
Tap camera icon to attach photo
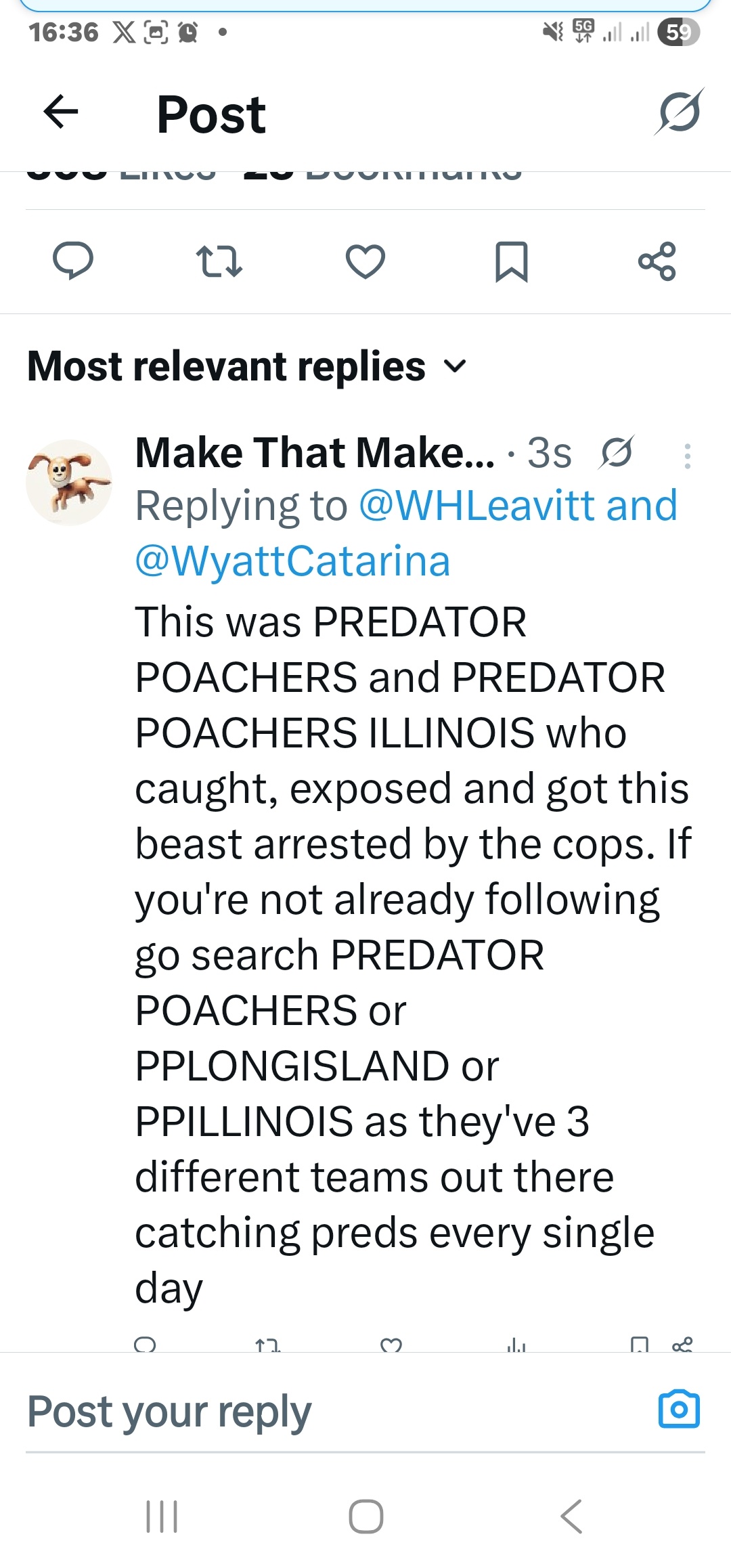click(x=679, y=1410)
